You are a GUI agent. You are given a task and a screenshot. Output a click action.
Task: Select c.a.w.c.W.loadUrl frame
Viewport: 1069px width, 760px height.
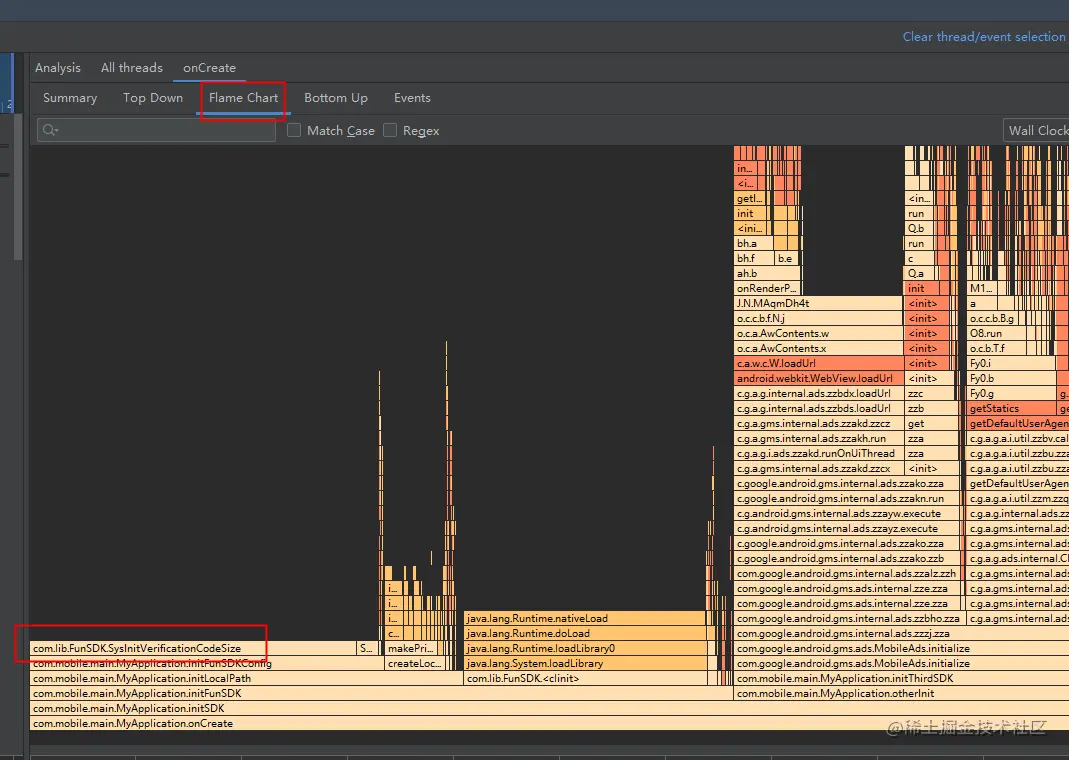coord(818,363)
